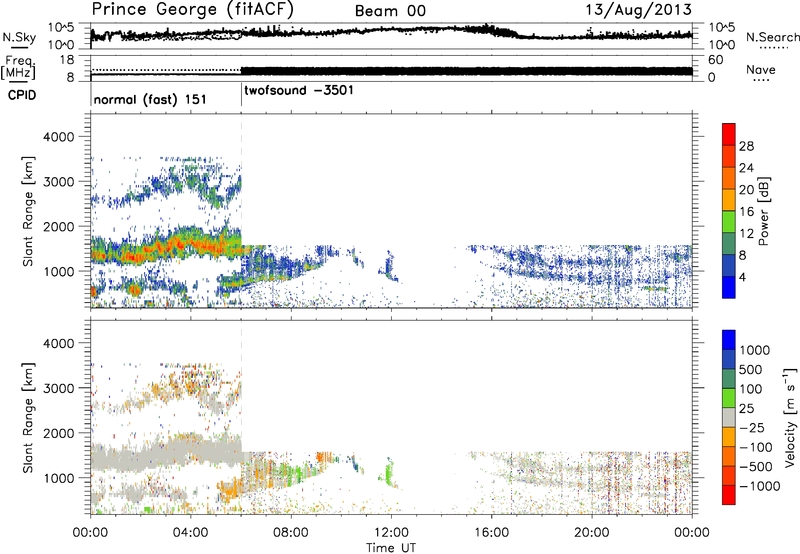This screenshot has width=800, height=554.
Task: Click the "Beam 00" label
Action: tap(390, 11)
